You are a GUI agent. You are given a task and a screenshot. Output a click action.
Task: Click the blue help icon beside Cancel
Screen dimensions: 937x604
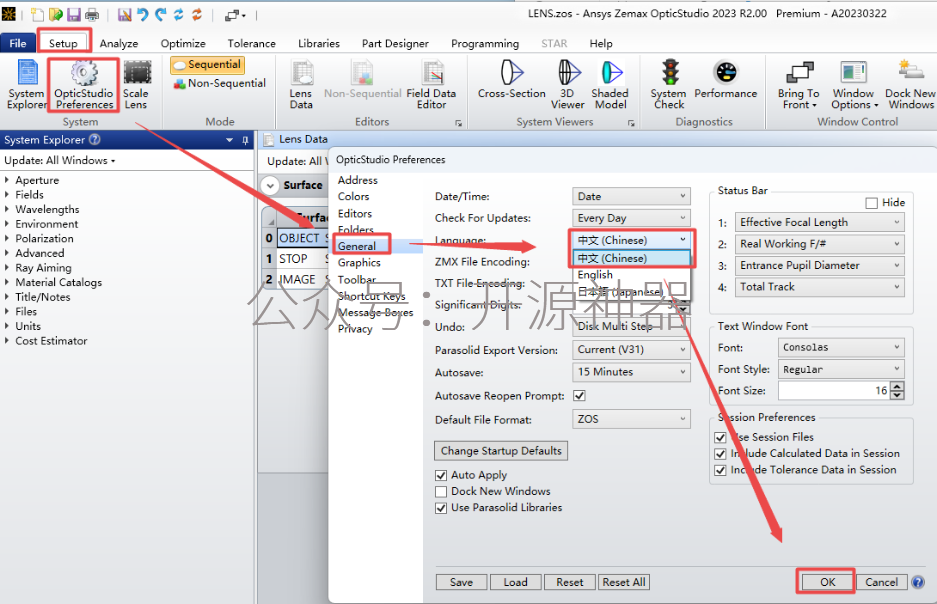pyautogui.click(x=918, y=582)
